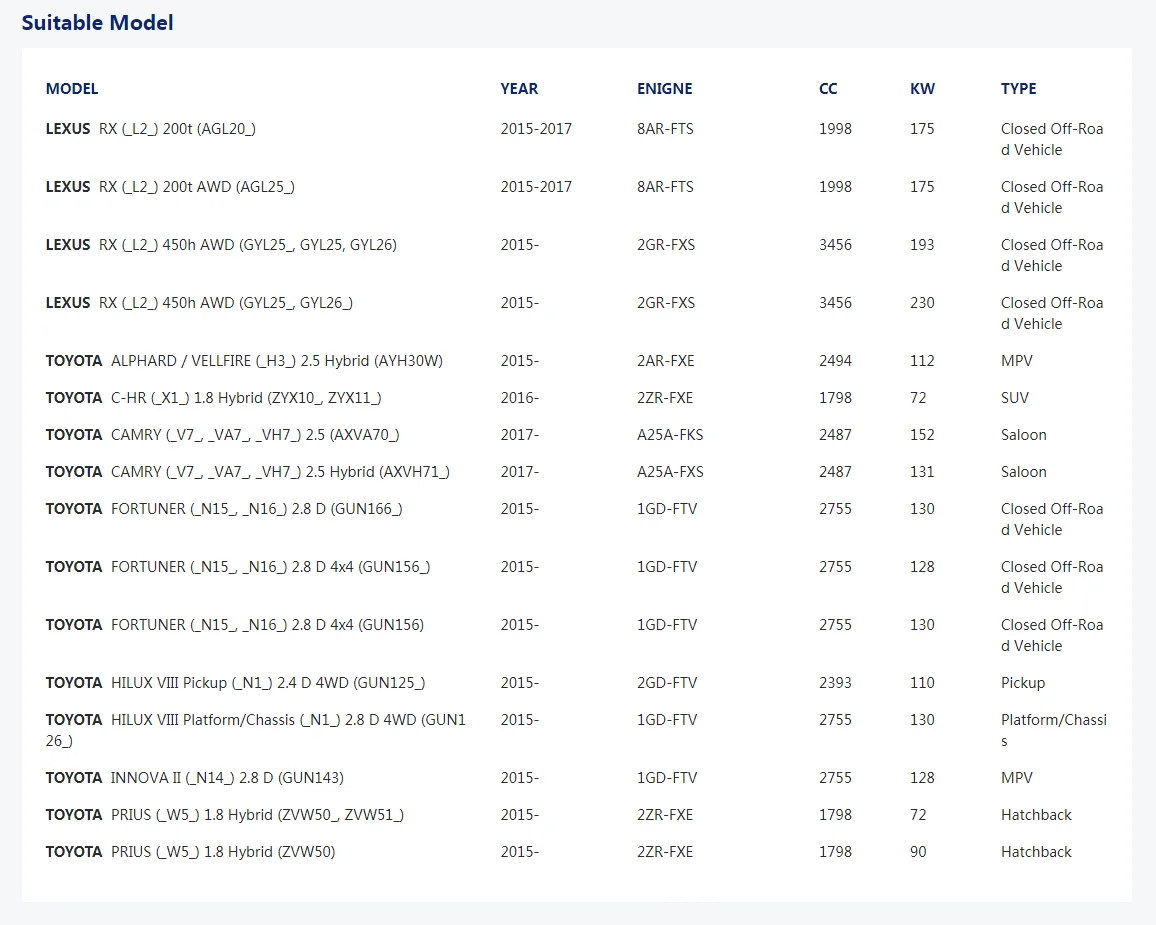Click CC value 3456 in 230 KW row

point(835,303)
